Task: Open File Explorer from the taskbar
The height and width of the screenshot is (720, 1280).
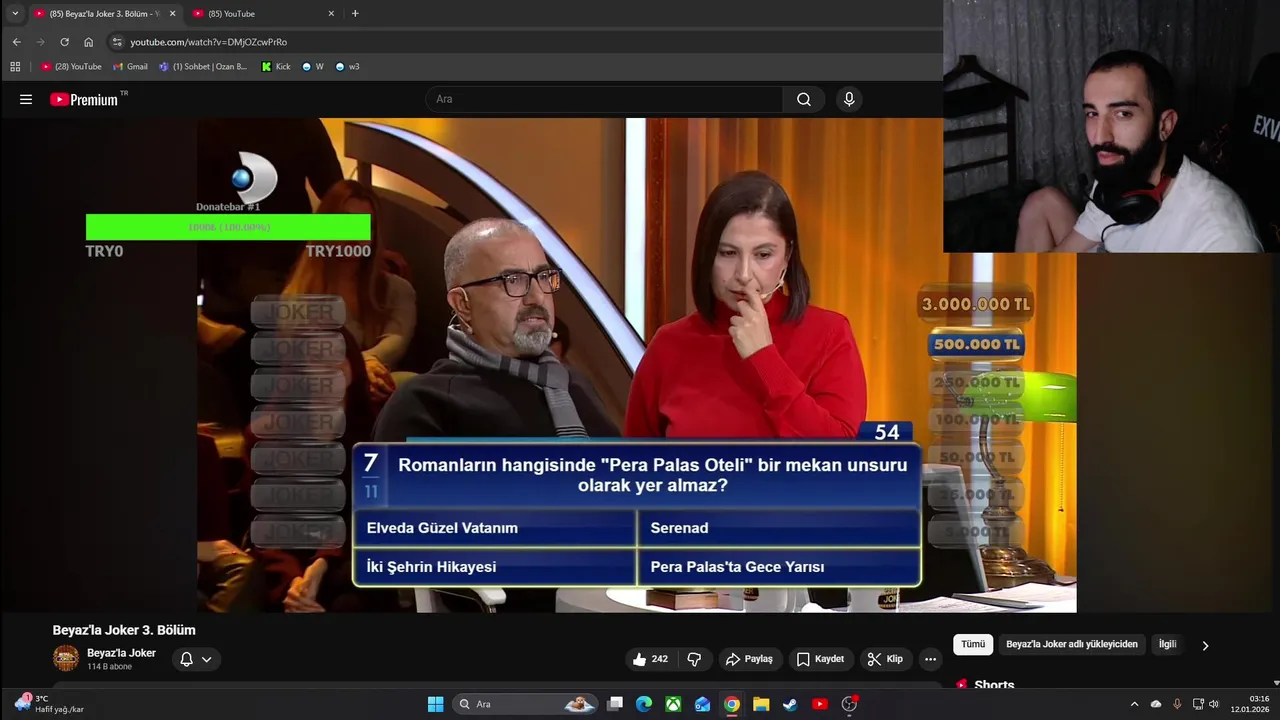Action: (761, 704)
